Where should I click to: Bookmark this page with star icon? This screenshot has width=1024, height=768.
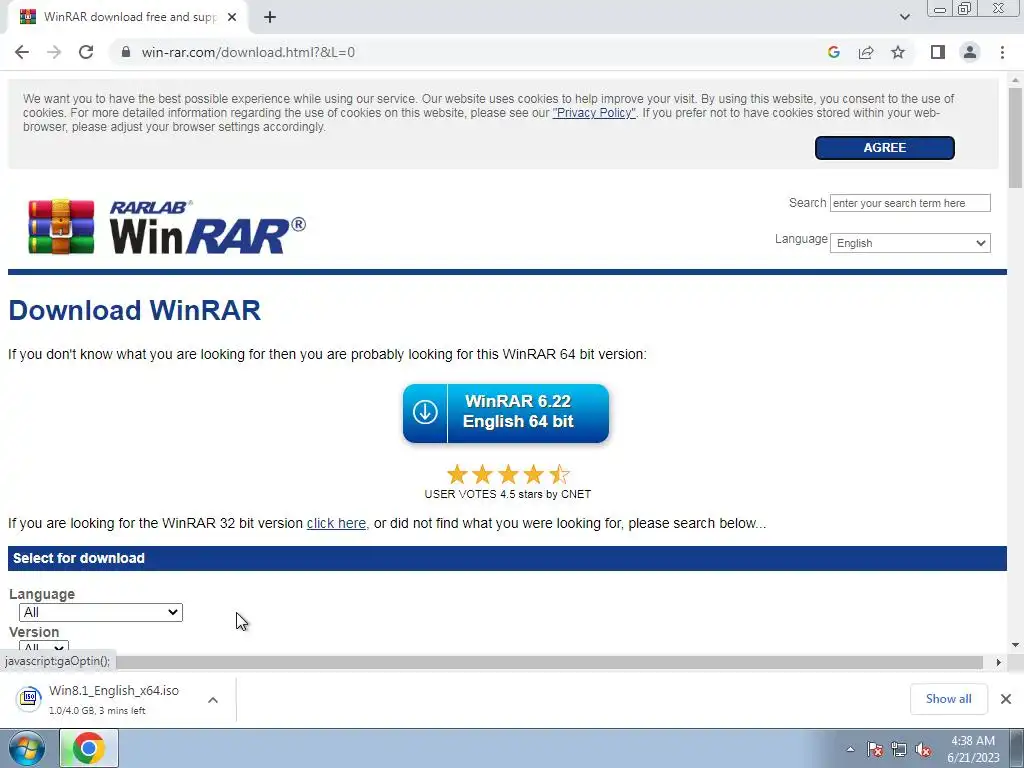tap(898, 52)
